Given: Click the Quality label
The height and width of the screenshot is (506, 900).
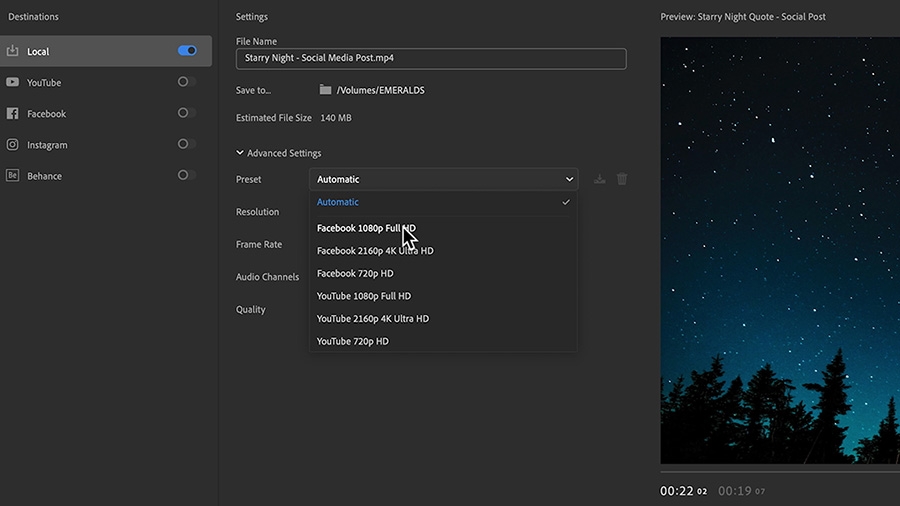Looking at the screenshot, I should tap(251, 309).
